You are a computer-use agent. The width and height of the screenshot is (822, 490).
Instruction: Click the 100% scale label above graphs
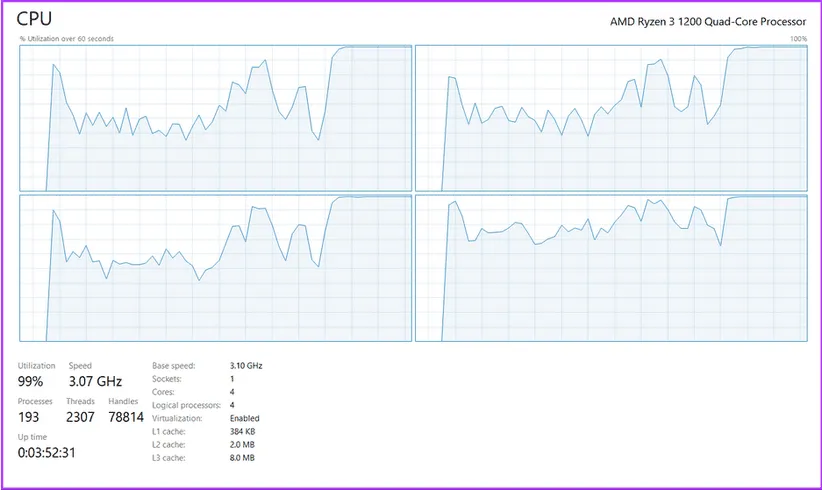coord(798,39)
